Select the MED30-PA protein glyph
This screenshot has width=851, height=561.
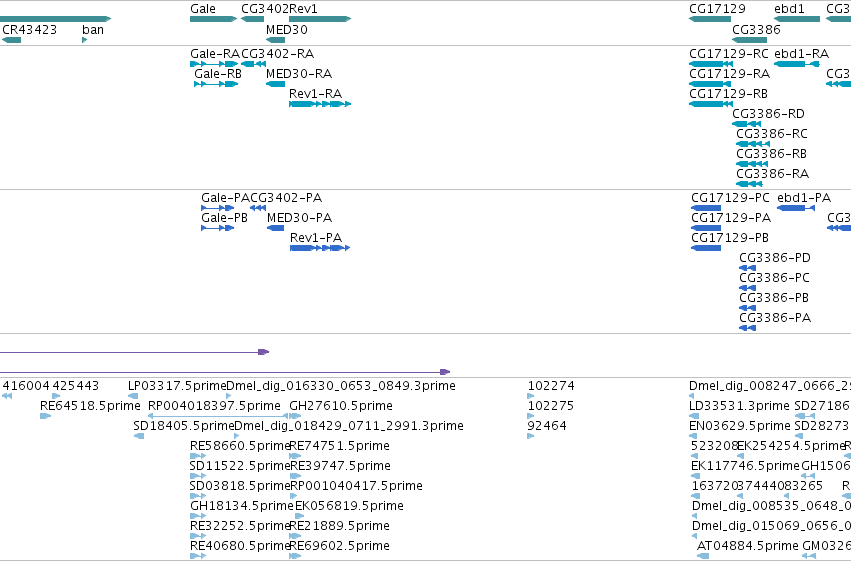(276, 228)
